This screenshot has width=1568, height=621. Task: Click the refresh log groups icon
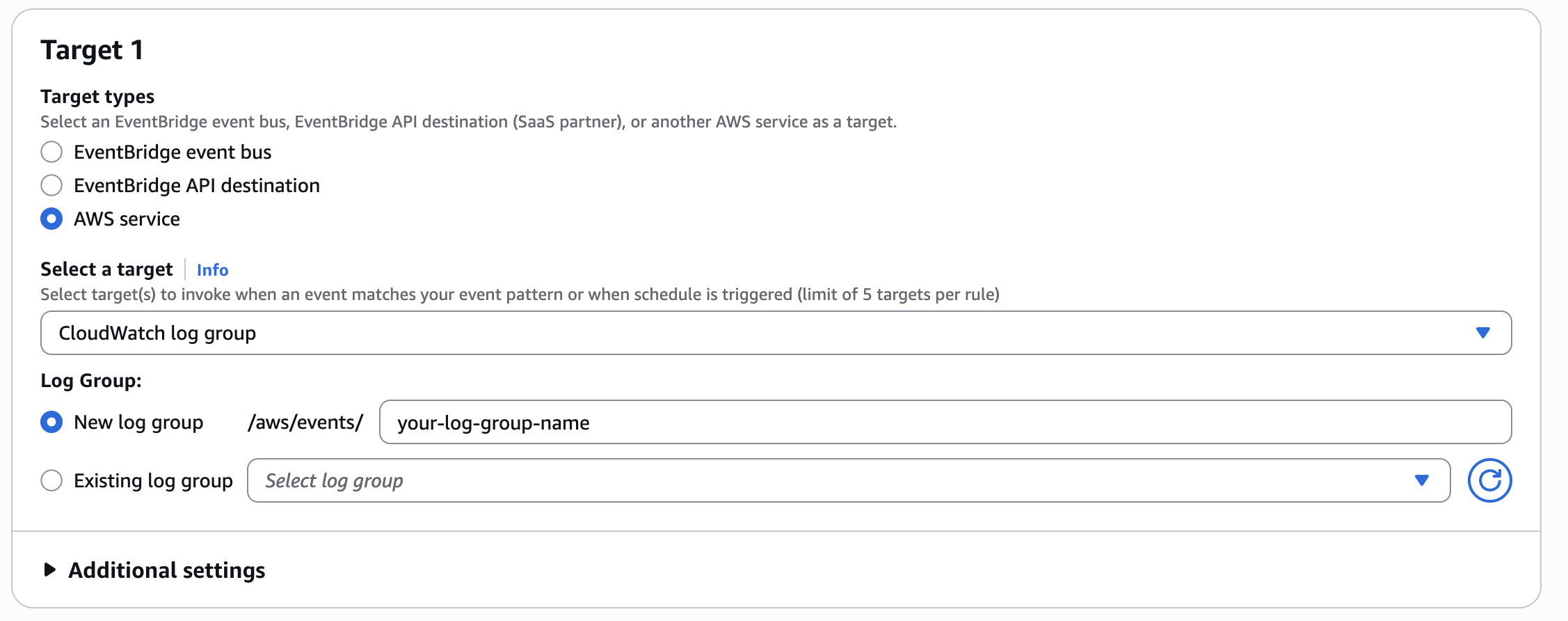click(1491, 480)
